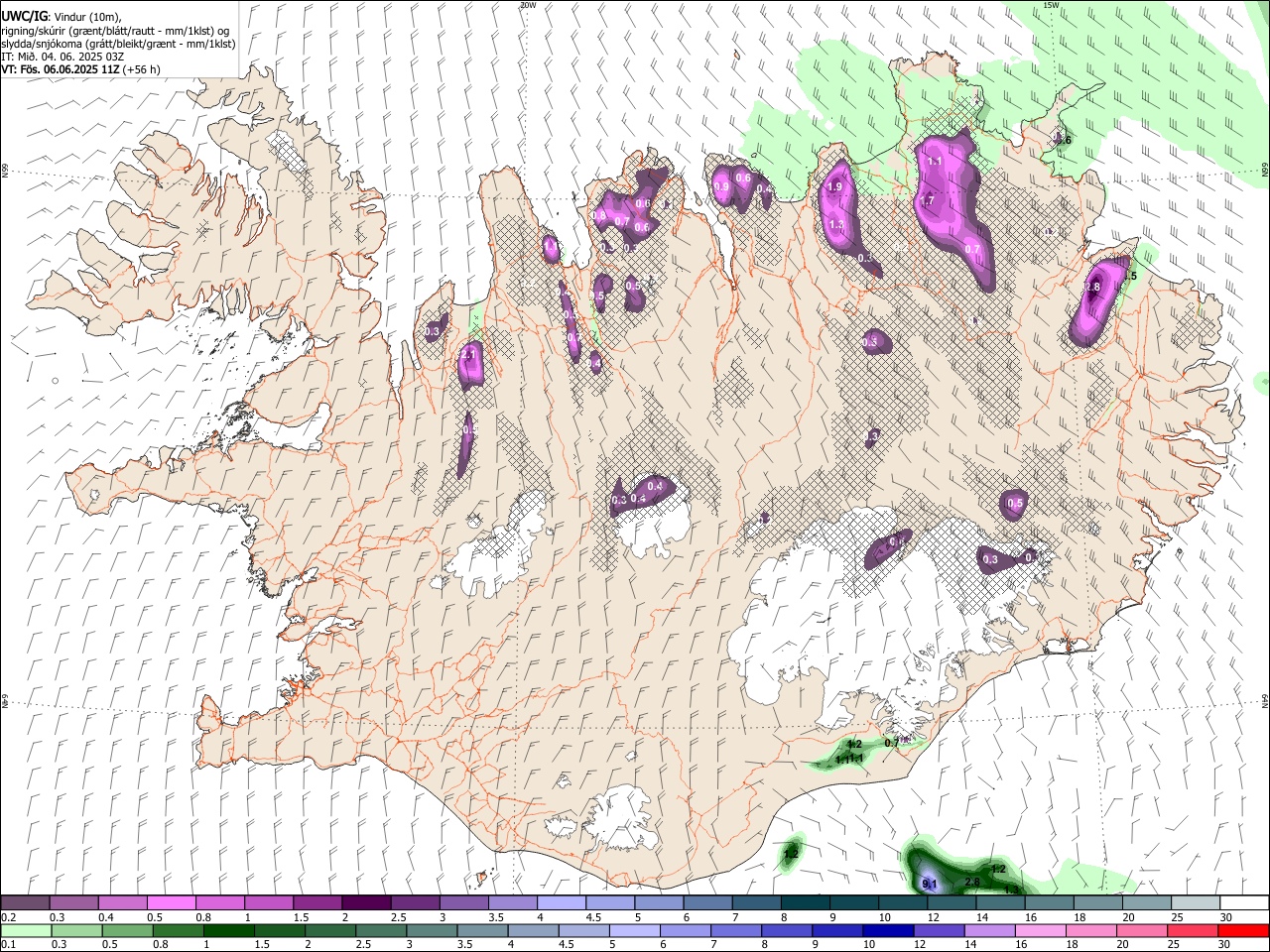Pick the violet 12 swatch in lower legend
This screenshot has height=952, width=1270.
tap(938, 930)
